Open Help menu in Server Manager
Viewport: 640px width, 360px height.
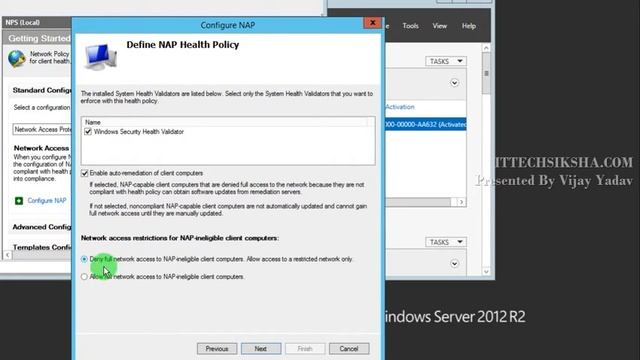point(469,26)
